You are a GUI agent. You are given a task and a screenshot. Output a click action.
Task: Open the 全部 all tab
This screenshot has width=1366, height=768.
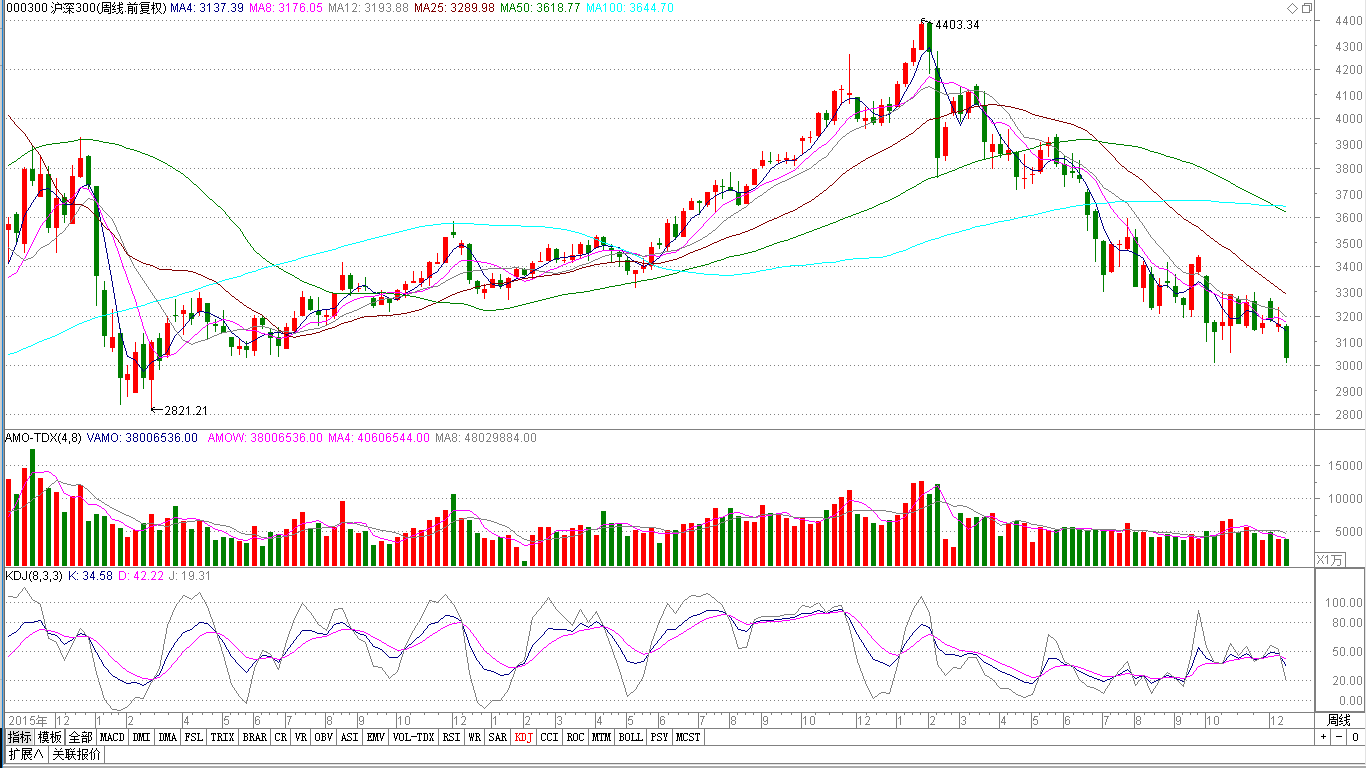pos(81,737)
